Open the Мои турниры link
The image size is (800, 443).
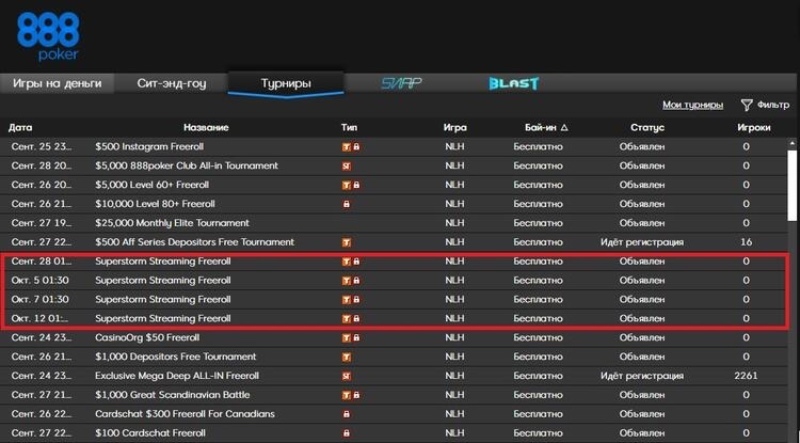click(x=692, y=105)
